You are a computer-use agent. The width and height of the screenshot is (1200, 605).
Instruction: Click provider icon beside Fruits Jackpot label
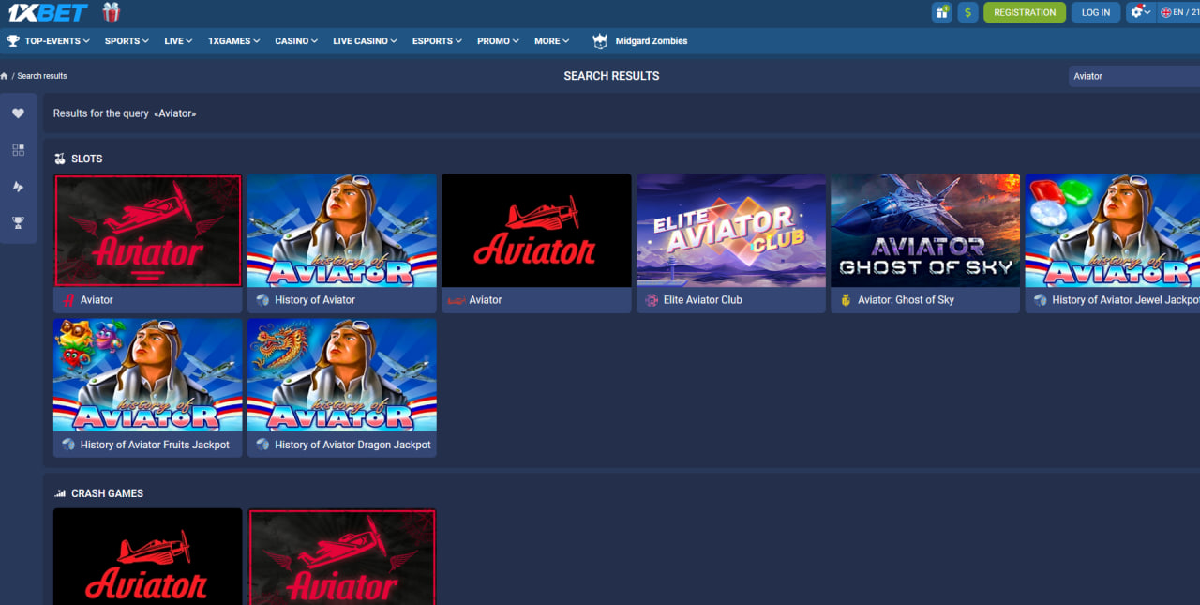tap(68, 445)
